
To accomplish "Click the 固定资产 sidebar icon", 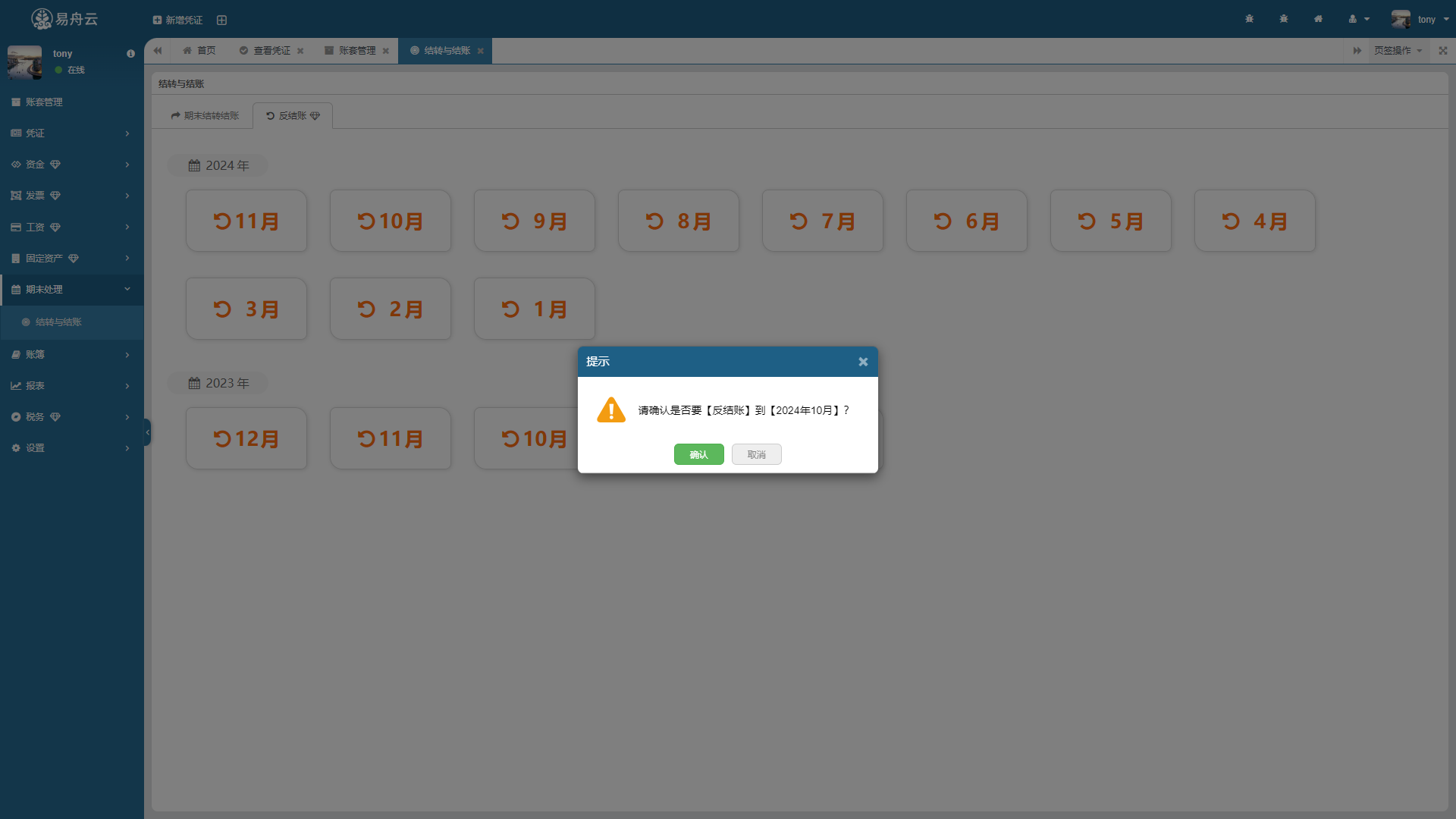I will (x=14, y=258).
